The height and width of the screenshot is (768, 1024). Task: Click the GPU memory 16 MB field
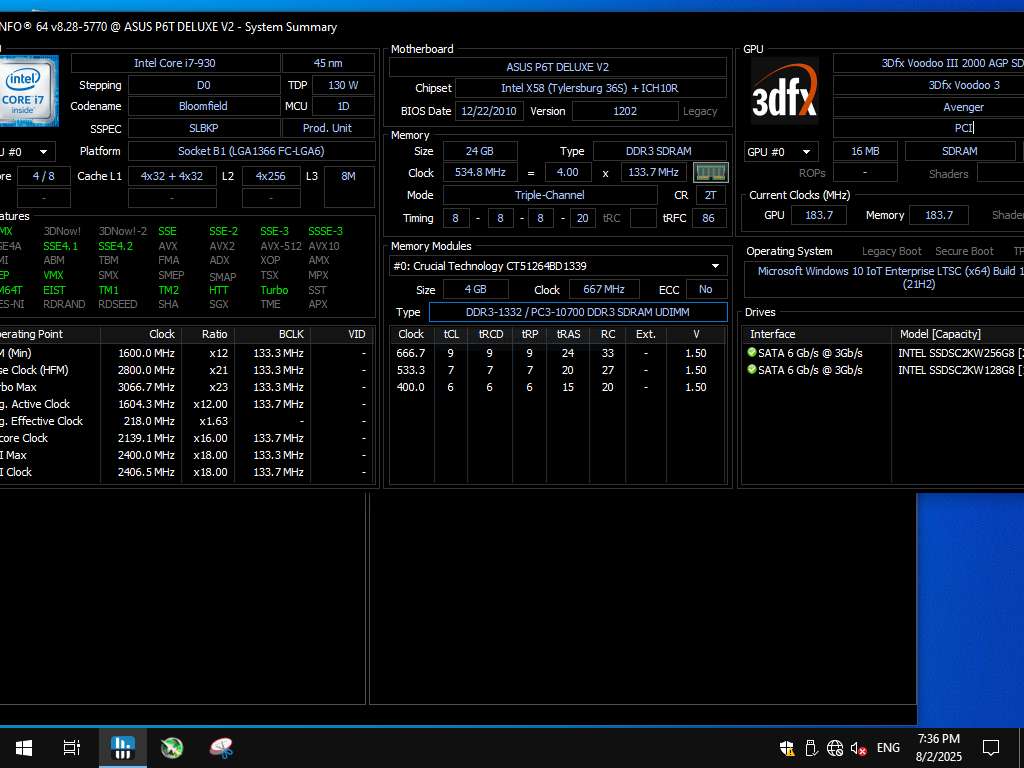point(865,151)
